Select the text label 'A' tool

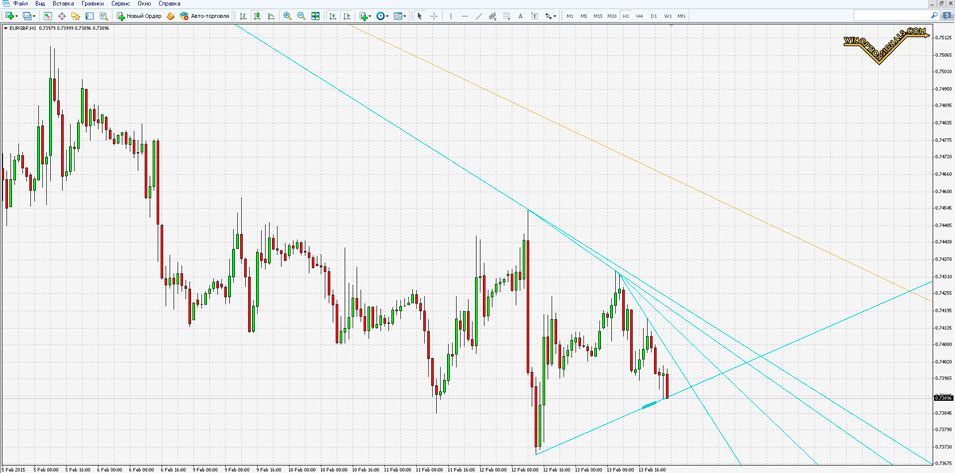click(x=521, y=16)
